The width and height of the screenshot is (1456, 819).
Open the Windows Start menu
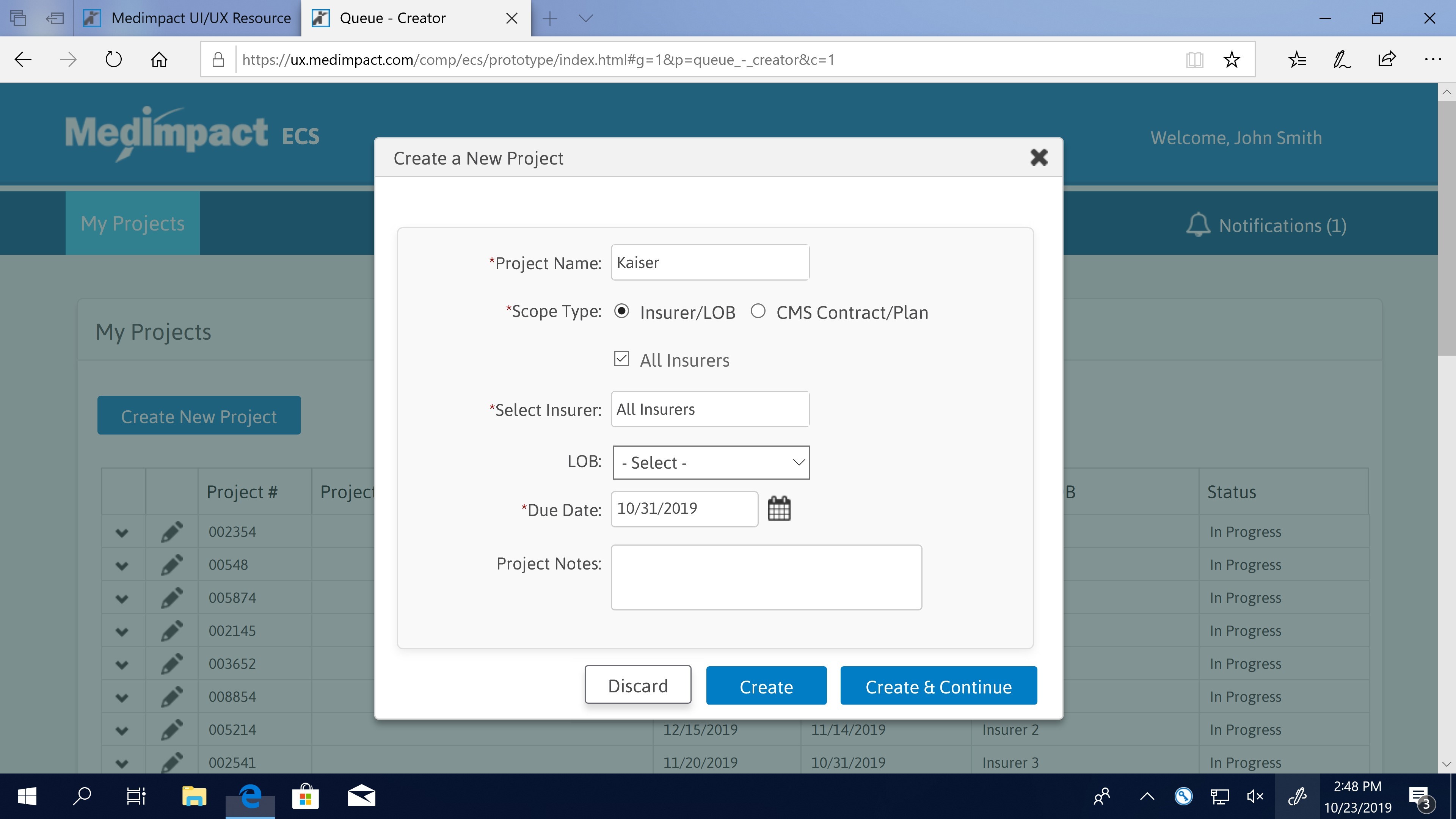[x=27, y=796]
